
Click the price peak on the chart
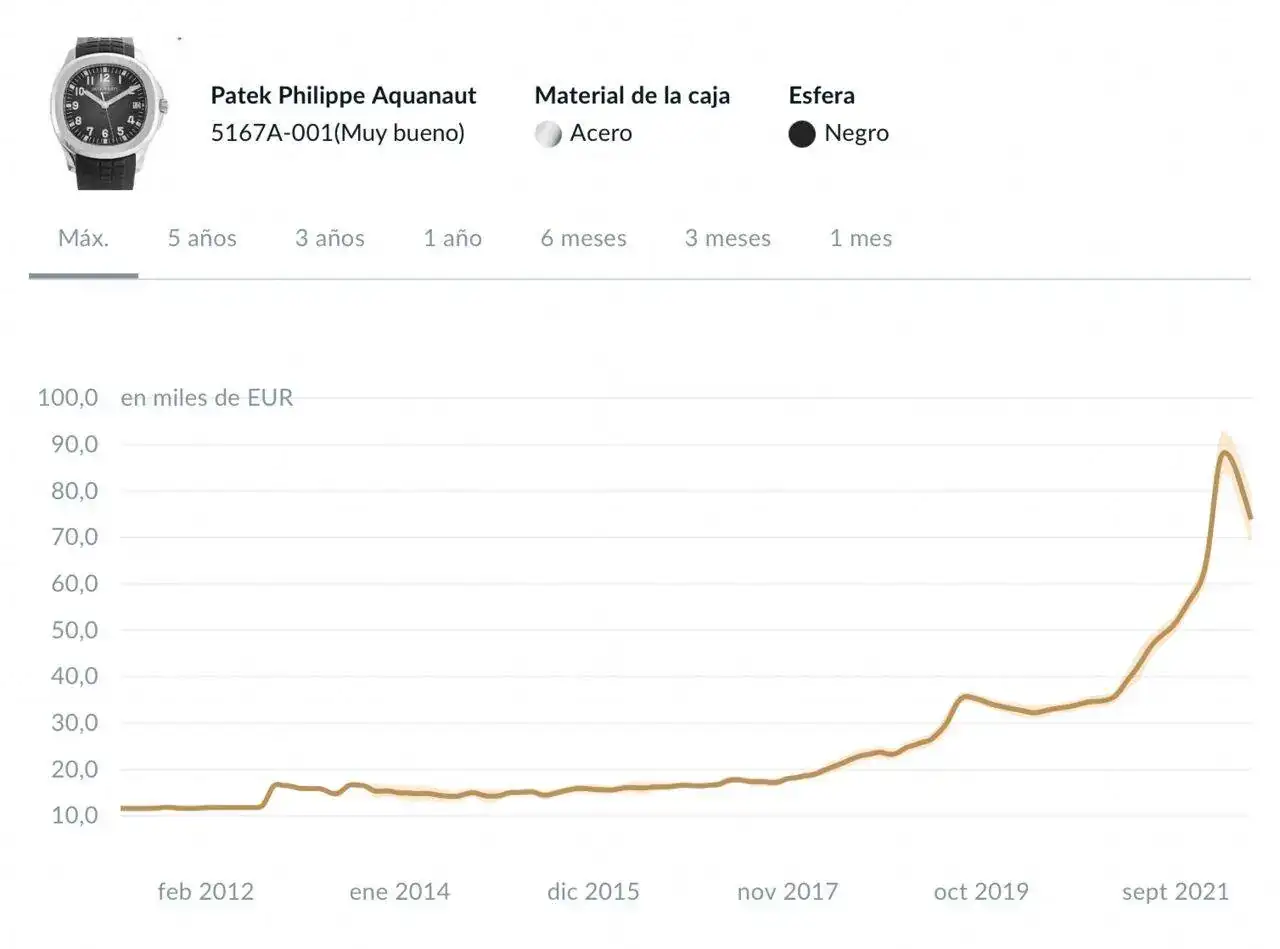click(x=1225, y=453)
